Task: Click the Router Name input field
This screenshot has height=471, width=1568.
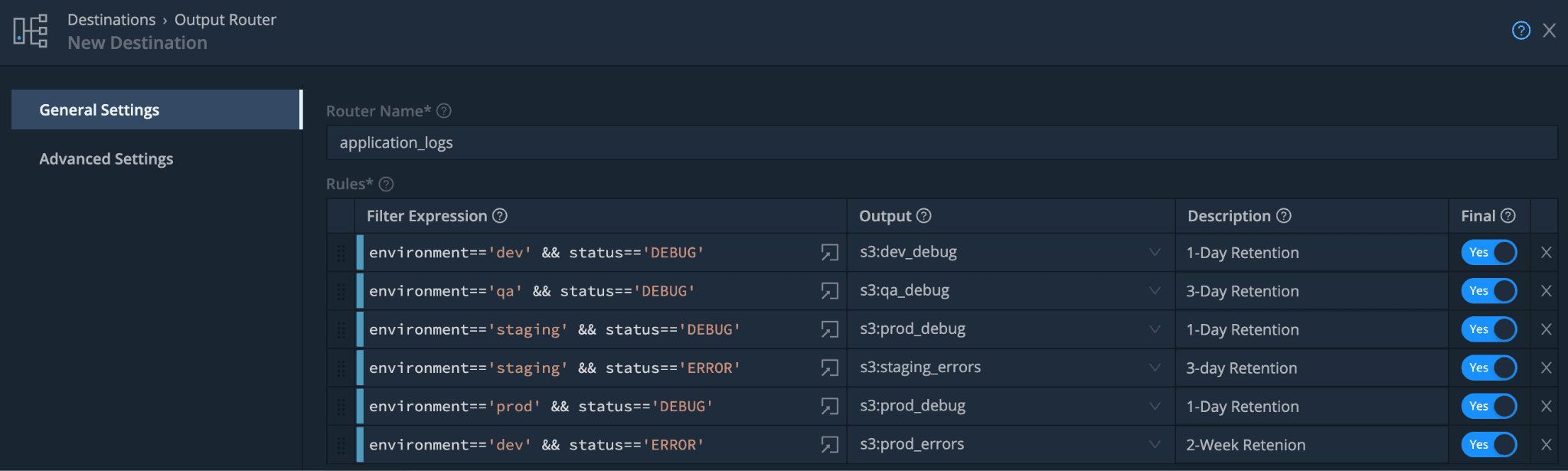Action: [942, 143]
